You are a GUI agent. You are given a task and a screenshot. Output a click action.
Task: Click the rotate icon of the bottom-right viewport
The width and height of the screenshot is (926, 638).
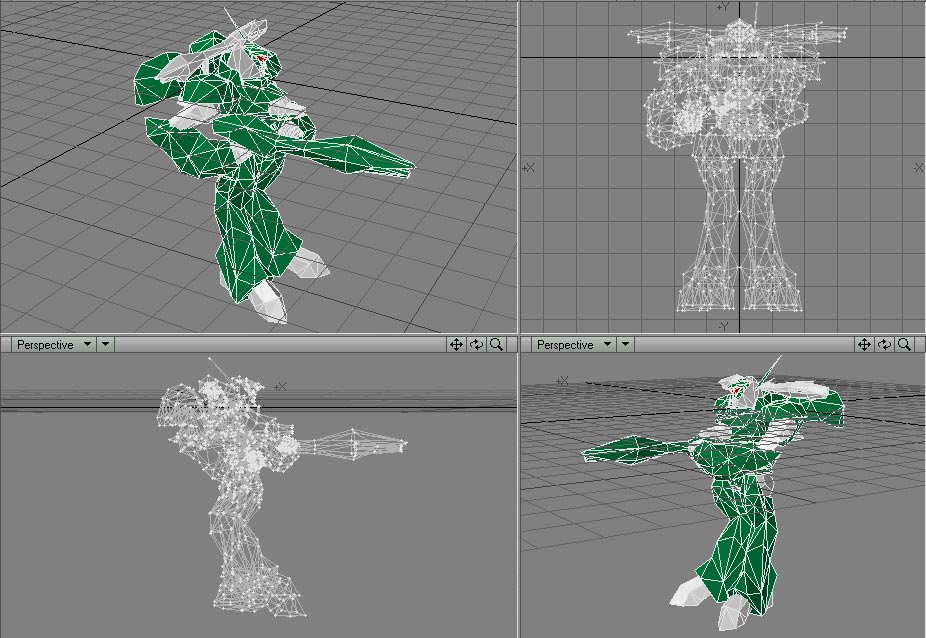[x=884, y=344]
